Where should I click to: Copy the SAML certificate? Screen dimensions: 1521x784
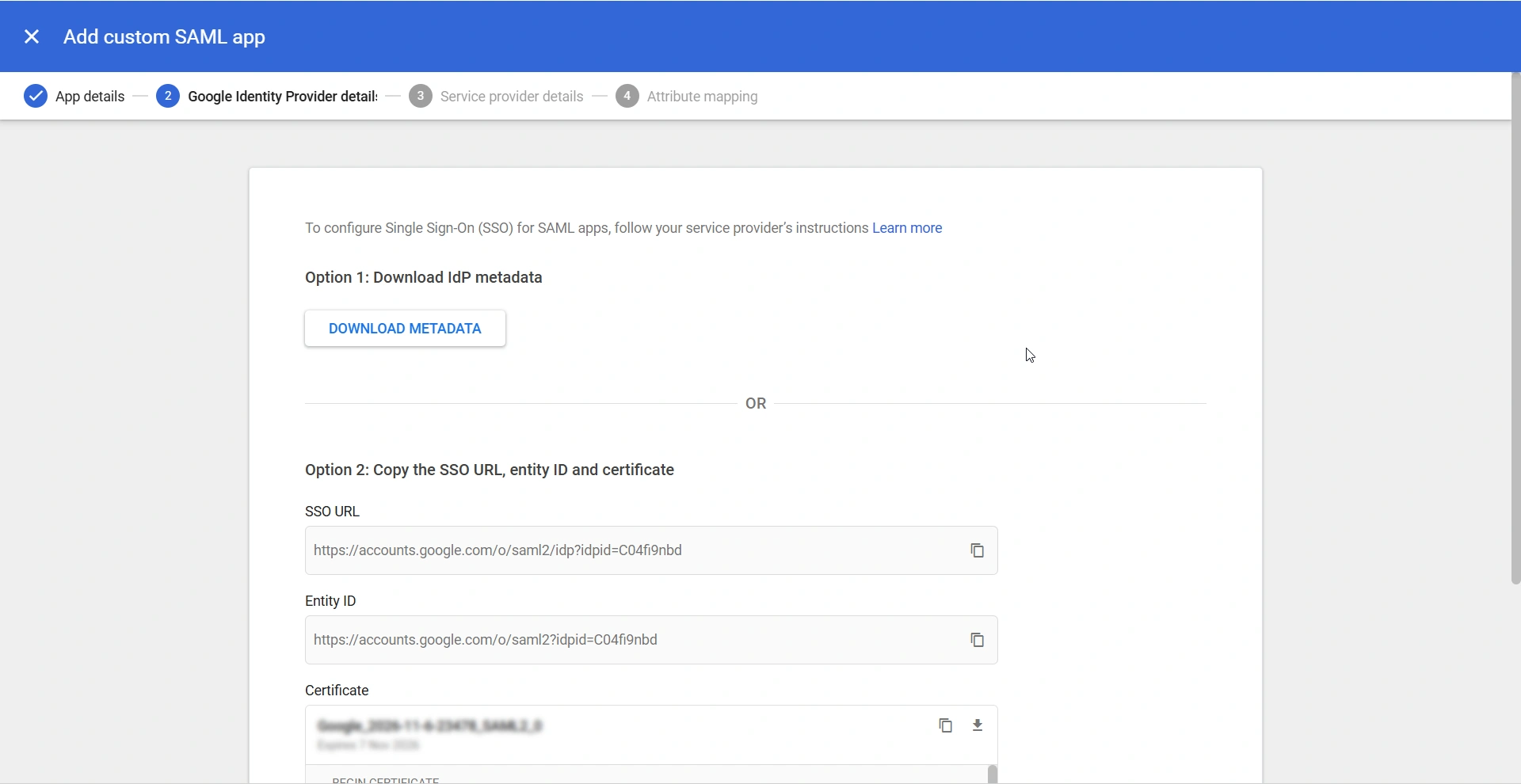click(x=946, y=725)
